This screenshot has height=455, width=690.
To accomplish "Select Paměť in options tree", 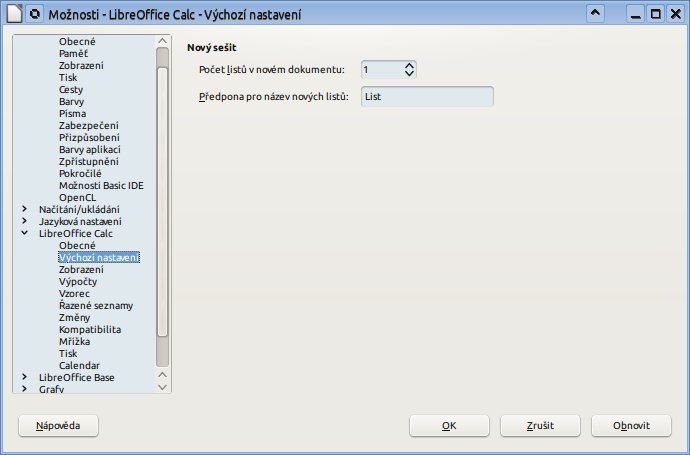I will 73,53.
